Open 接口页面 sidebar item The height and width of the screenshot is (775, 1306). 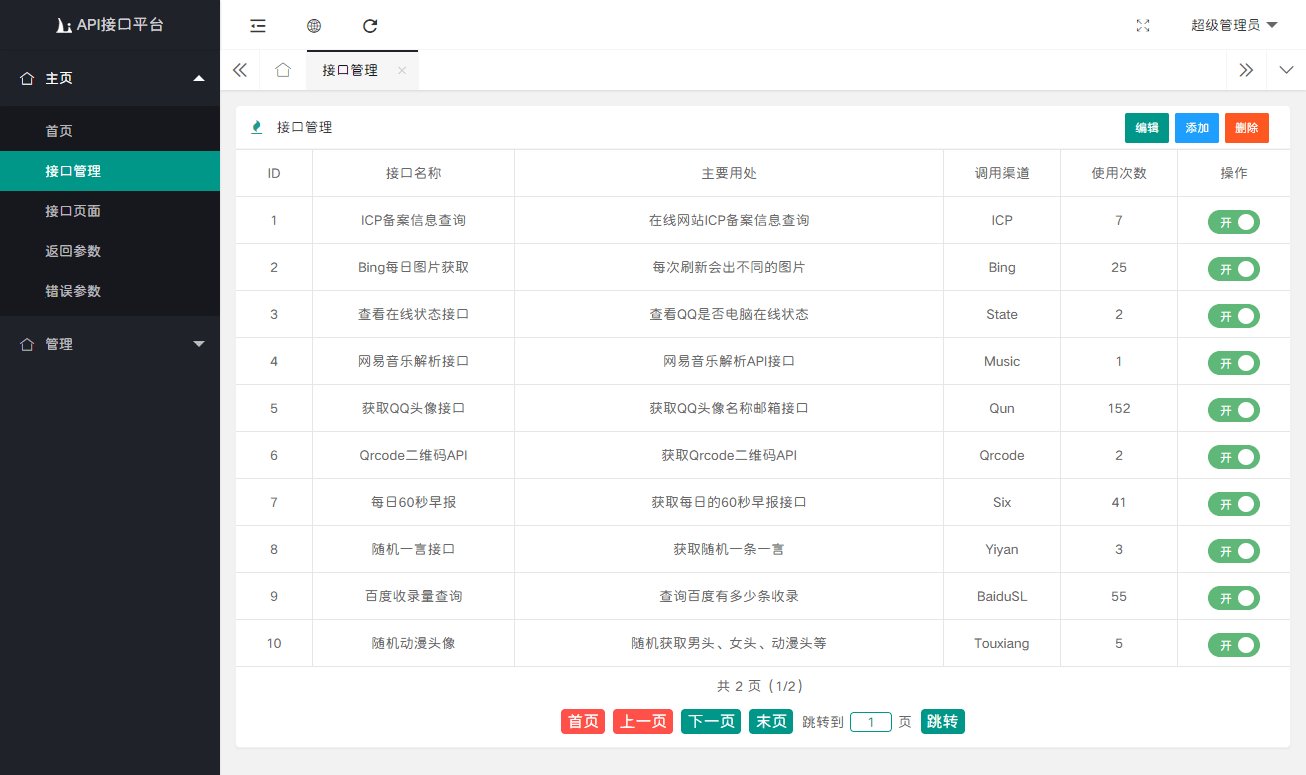[x=110, y=211]
